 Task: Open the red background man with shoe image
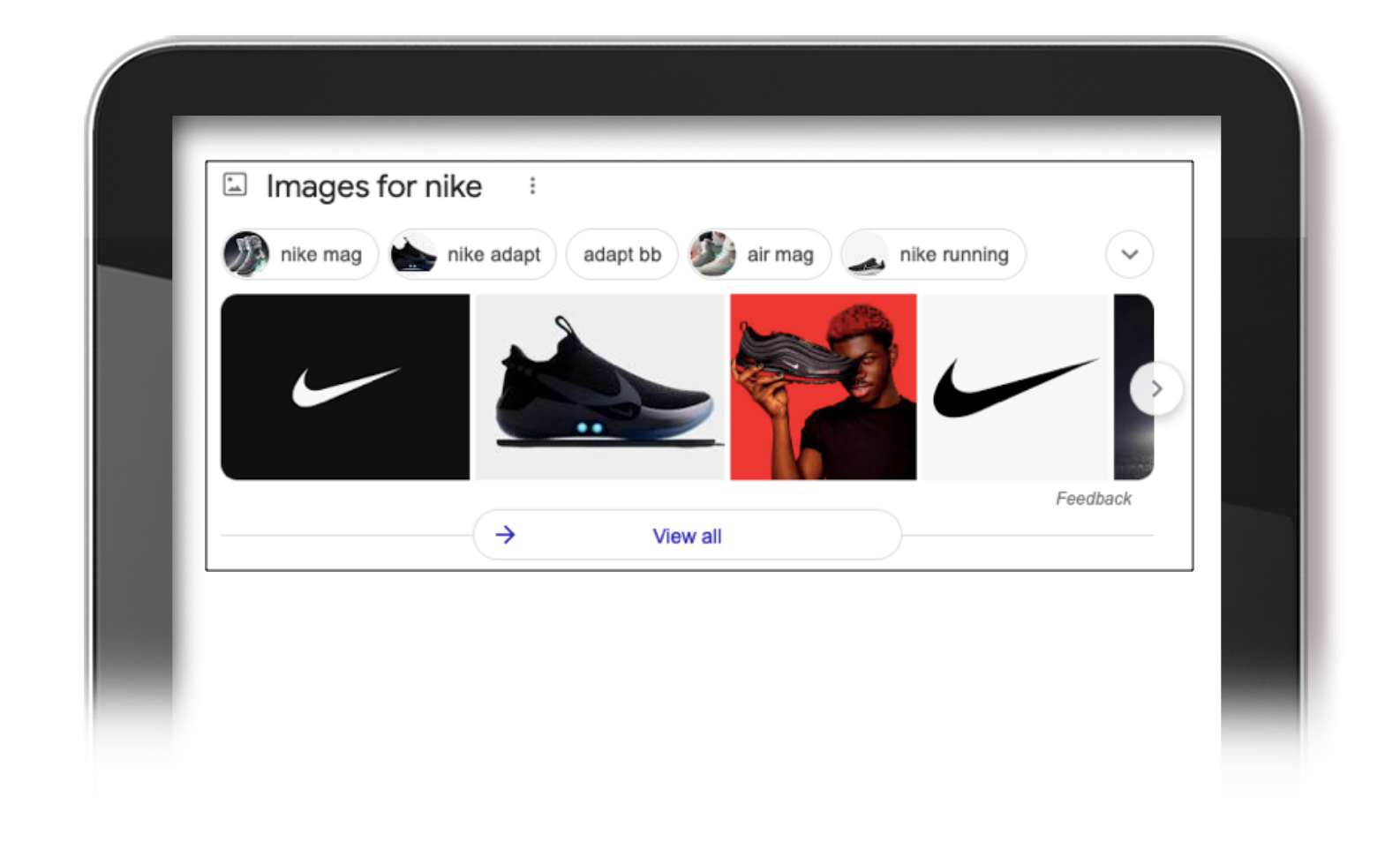[x=824, y=387]
